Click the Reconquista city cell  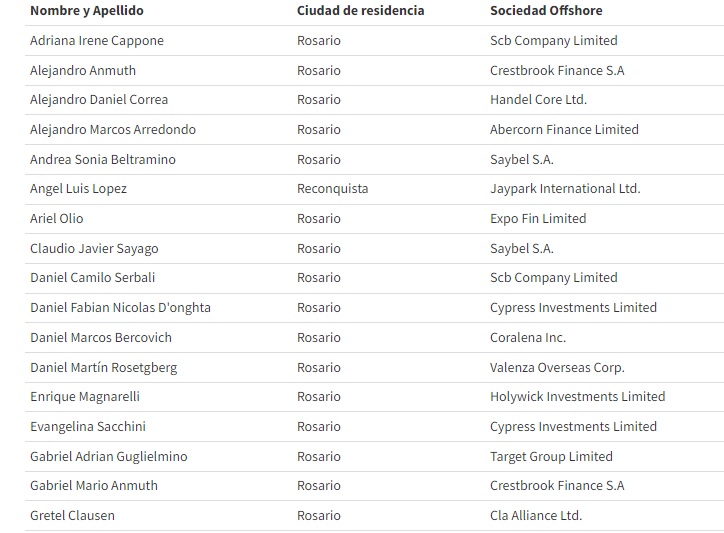click(332, 189)
